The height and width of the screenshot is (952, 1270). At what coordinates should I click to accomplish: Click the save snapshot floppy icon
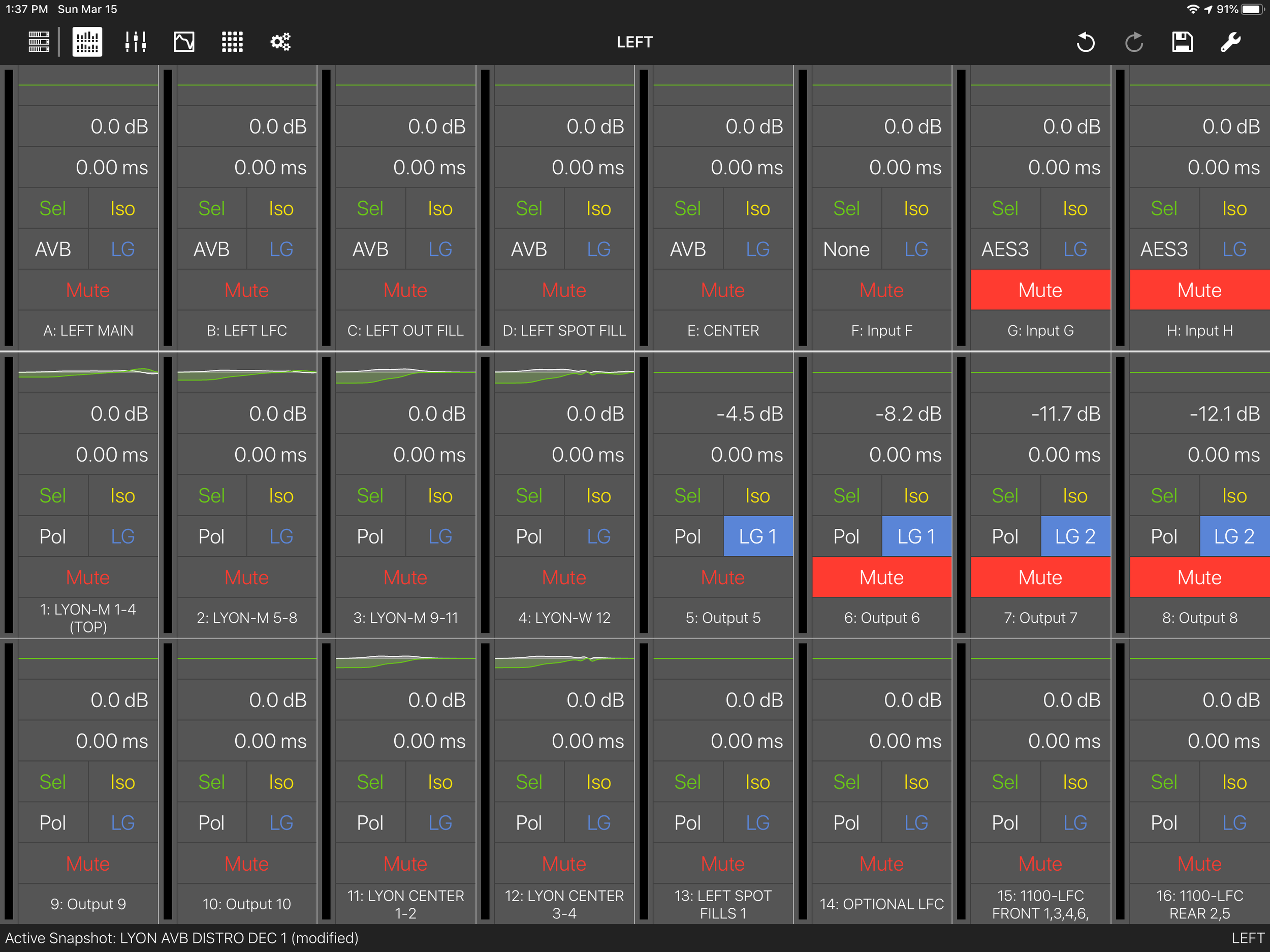tap(1182, 42)
